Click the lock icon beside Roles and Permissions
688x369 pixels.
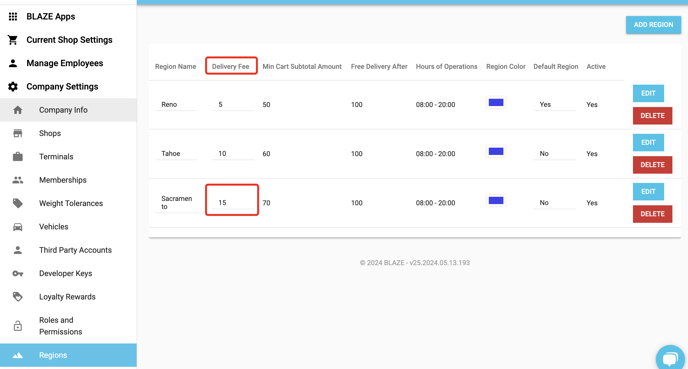click(x=18, y=326)
